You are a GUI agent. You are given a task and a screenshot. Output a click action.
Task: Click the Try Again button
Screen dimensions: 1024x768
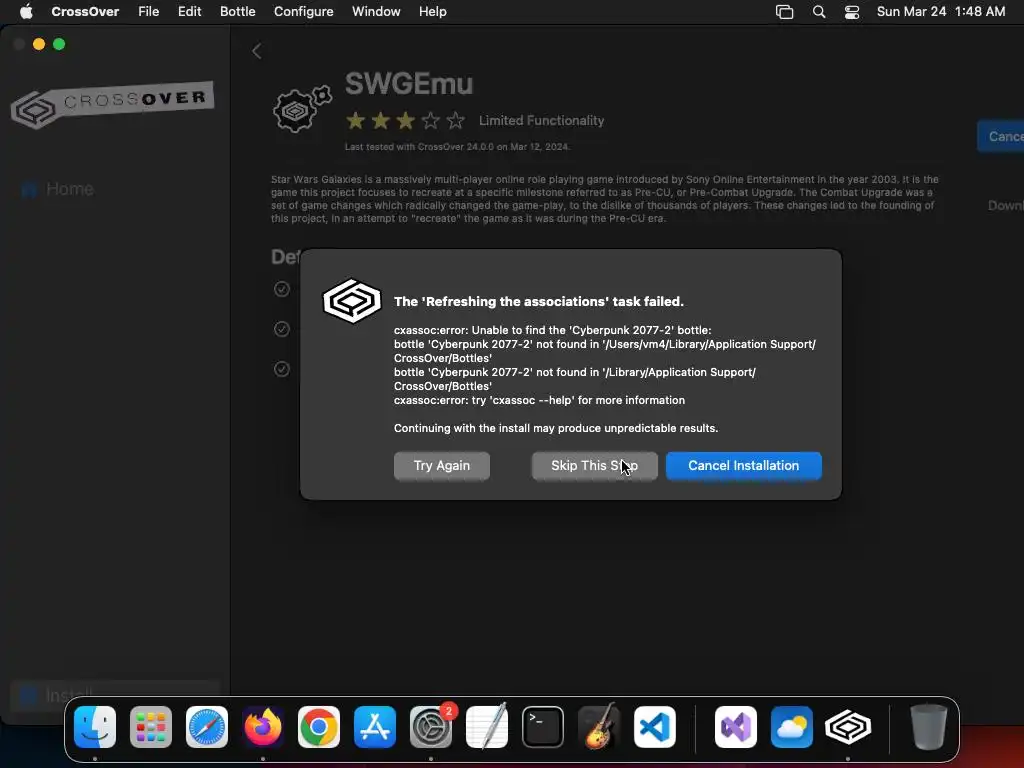[x=441, y=466]
